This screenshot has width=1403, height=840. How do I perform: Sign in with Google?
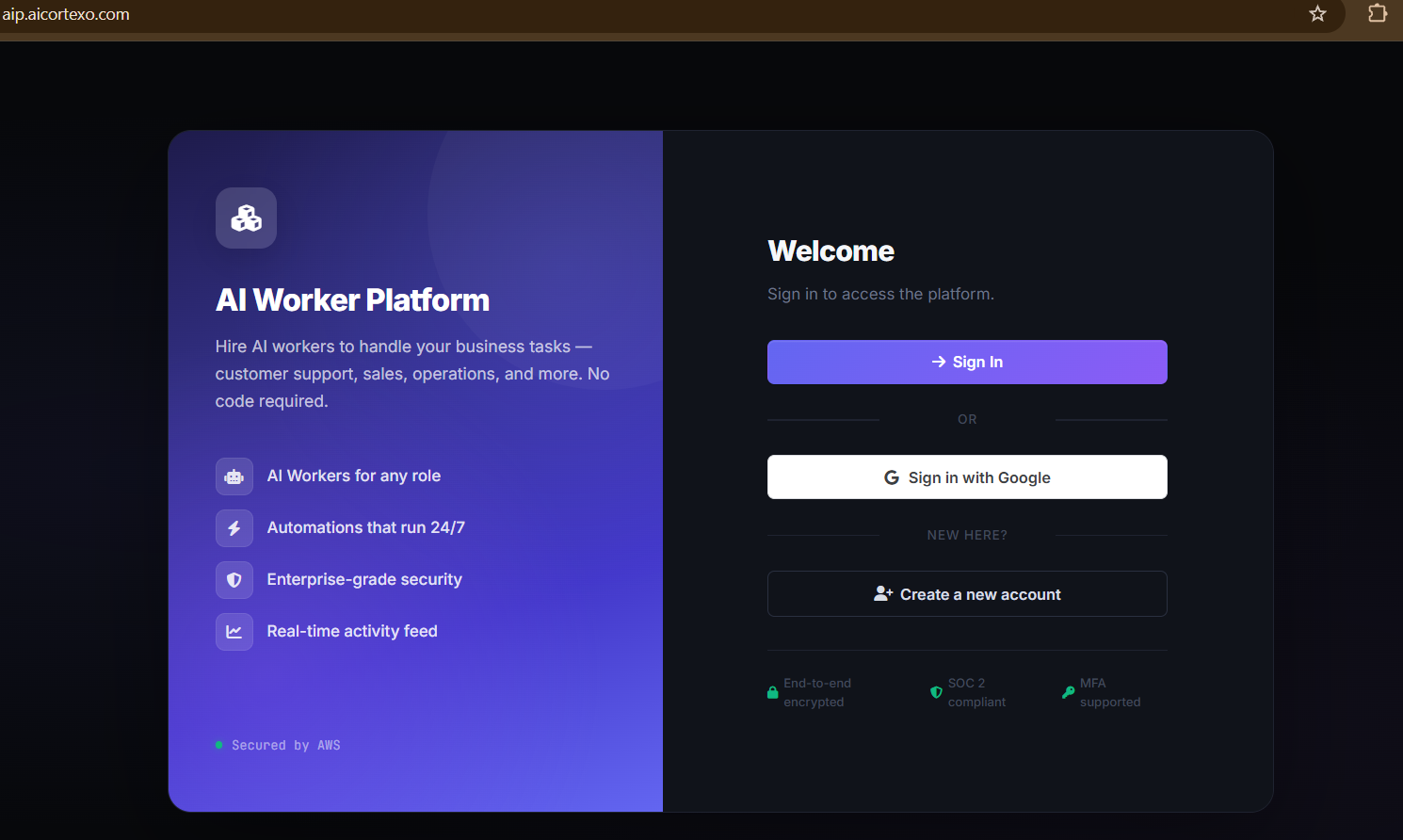tap(967, 477)
